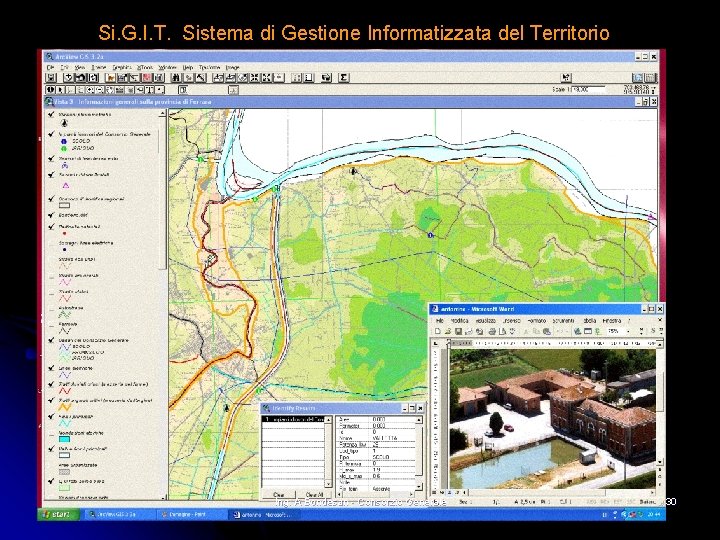The height and width of the screenshot is (540, 720).
Task: Click the Windows start button
Action: [x=58, y=514]
